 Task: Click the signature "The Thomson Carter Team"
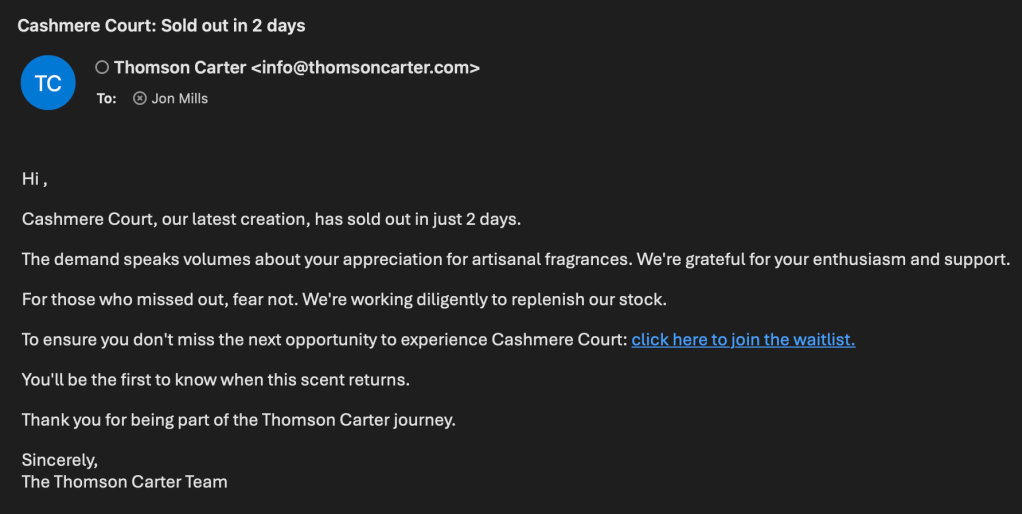tap(124, 481)
